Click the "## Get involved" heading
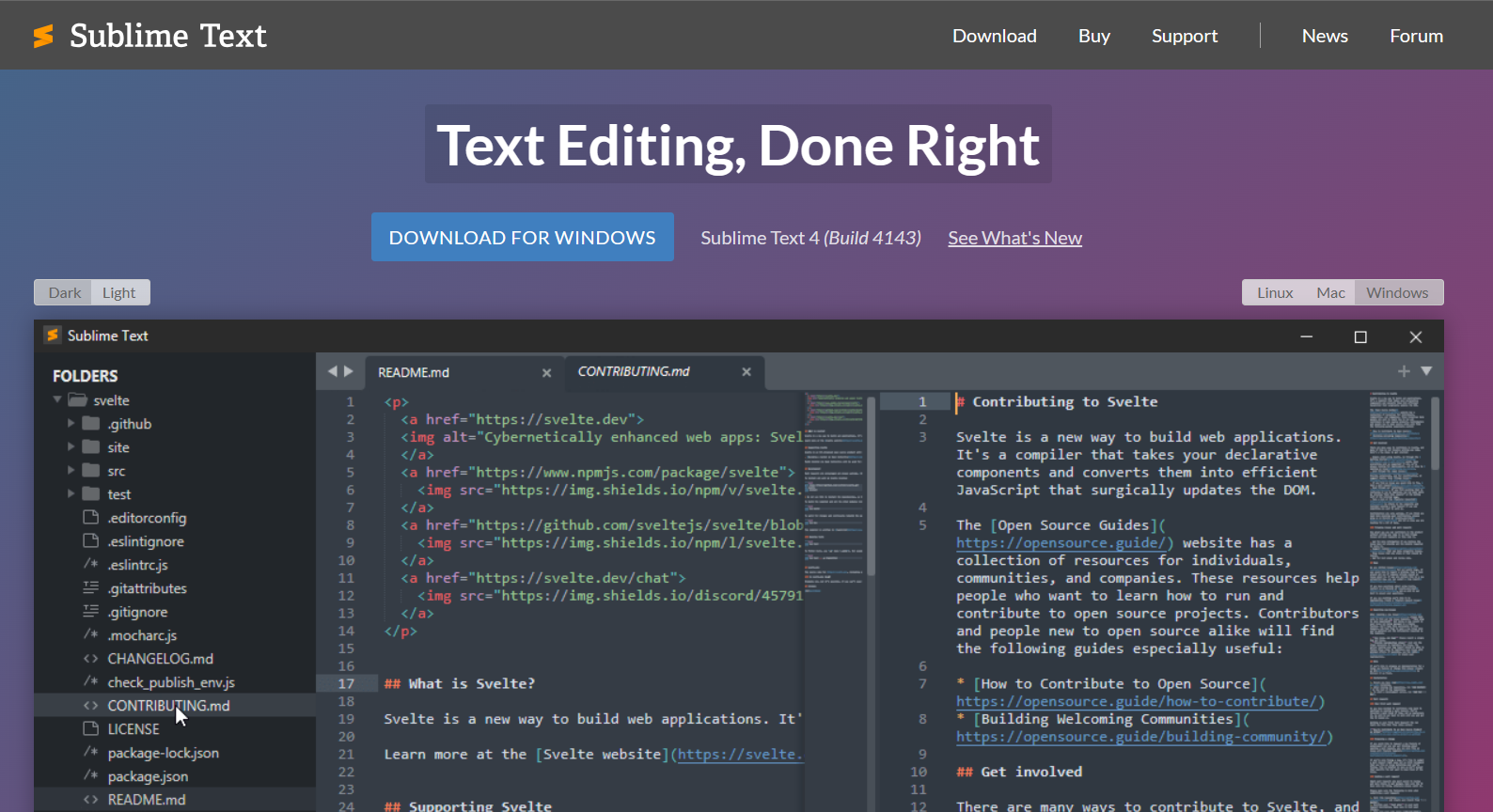Viewport: 1493px width, 812px height. [x=1019, y=772]
